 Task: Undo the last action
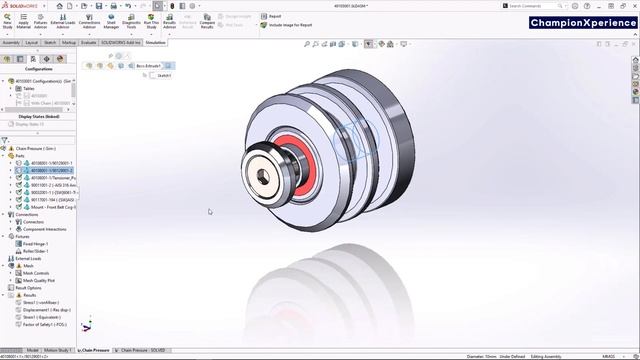(x=128, y=6)
